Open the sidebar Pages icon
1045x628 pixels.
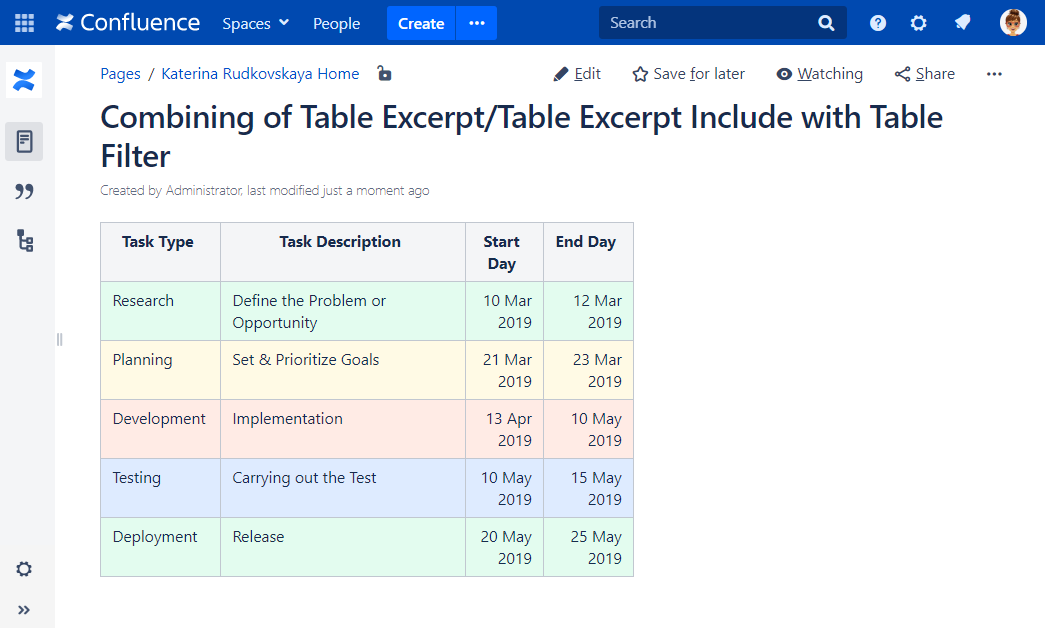coord(24,142)
